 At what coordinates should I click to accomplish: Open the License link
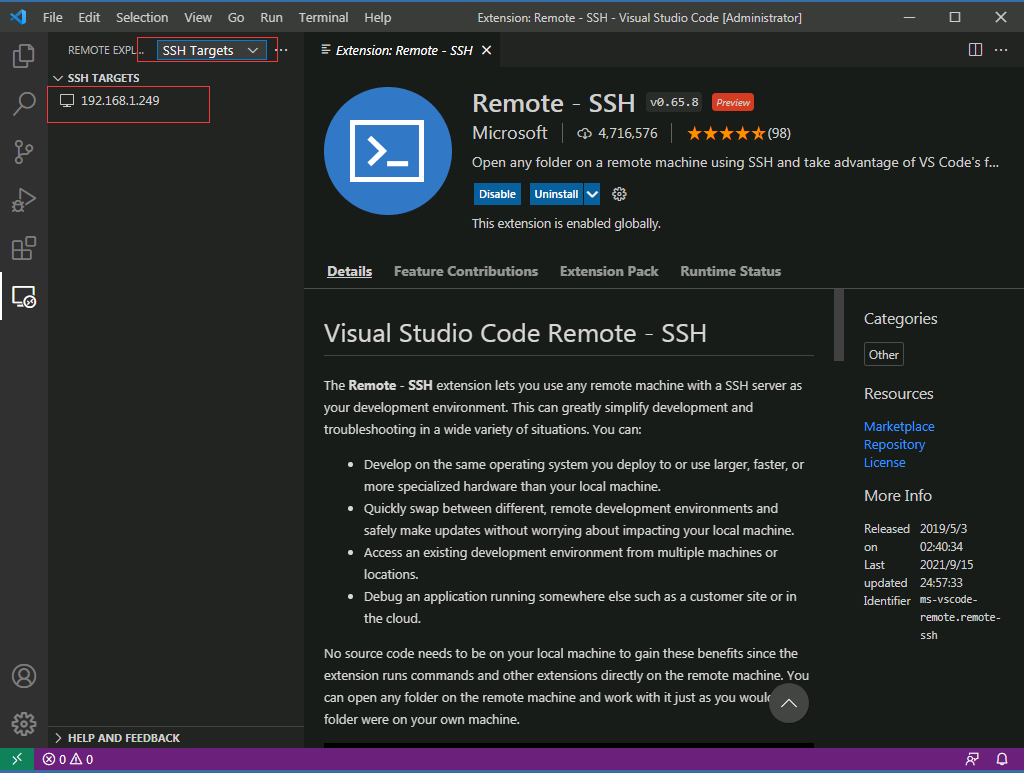click(884, 462)
